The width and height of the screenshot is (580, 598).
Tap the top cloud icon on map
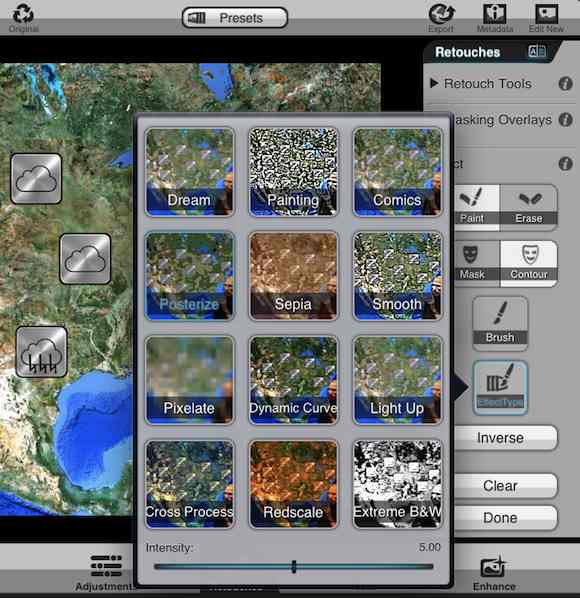[36, 178]
